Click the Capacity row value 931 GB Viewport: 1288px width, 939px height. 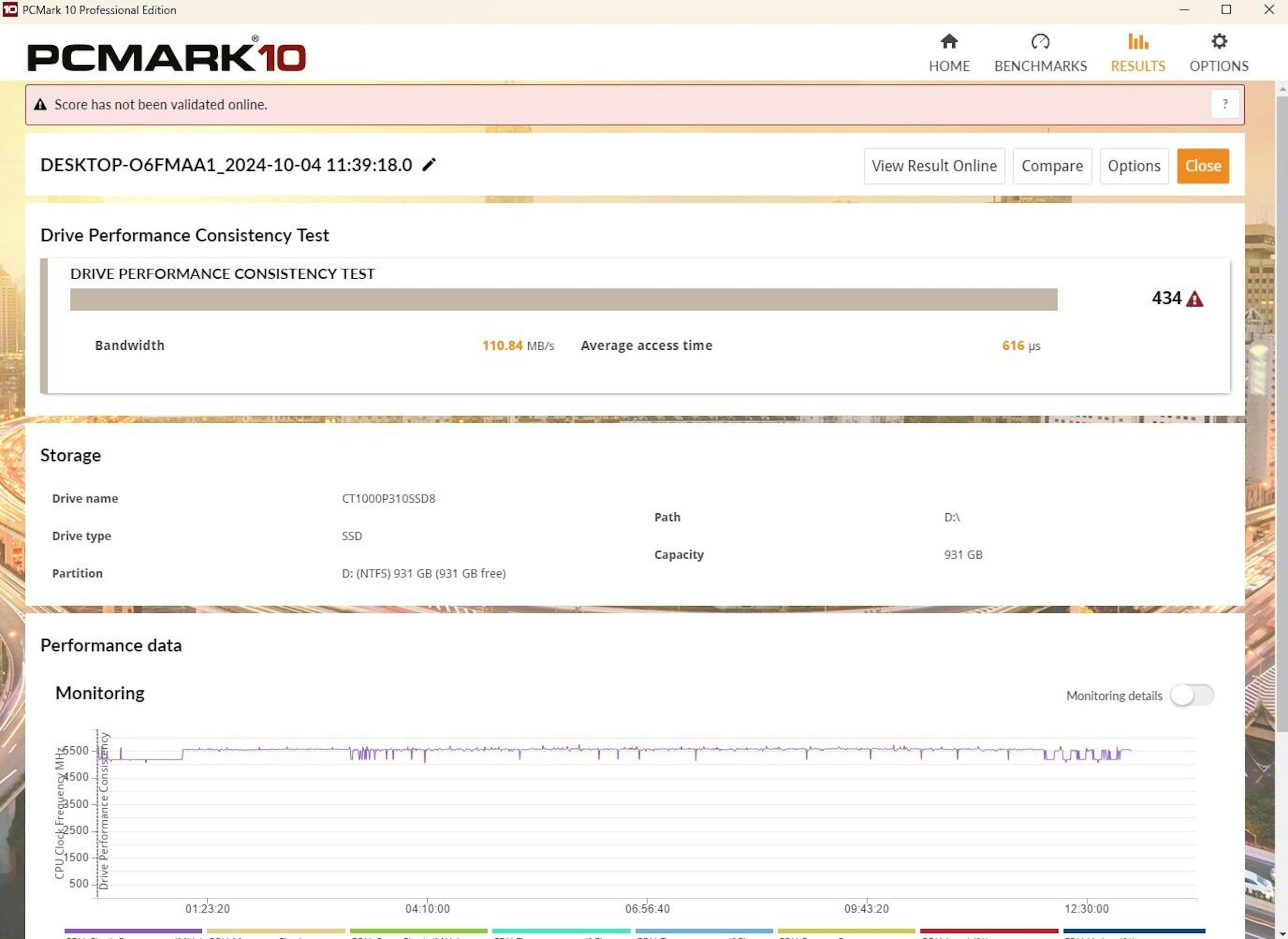tap(962, 555)
